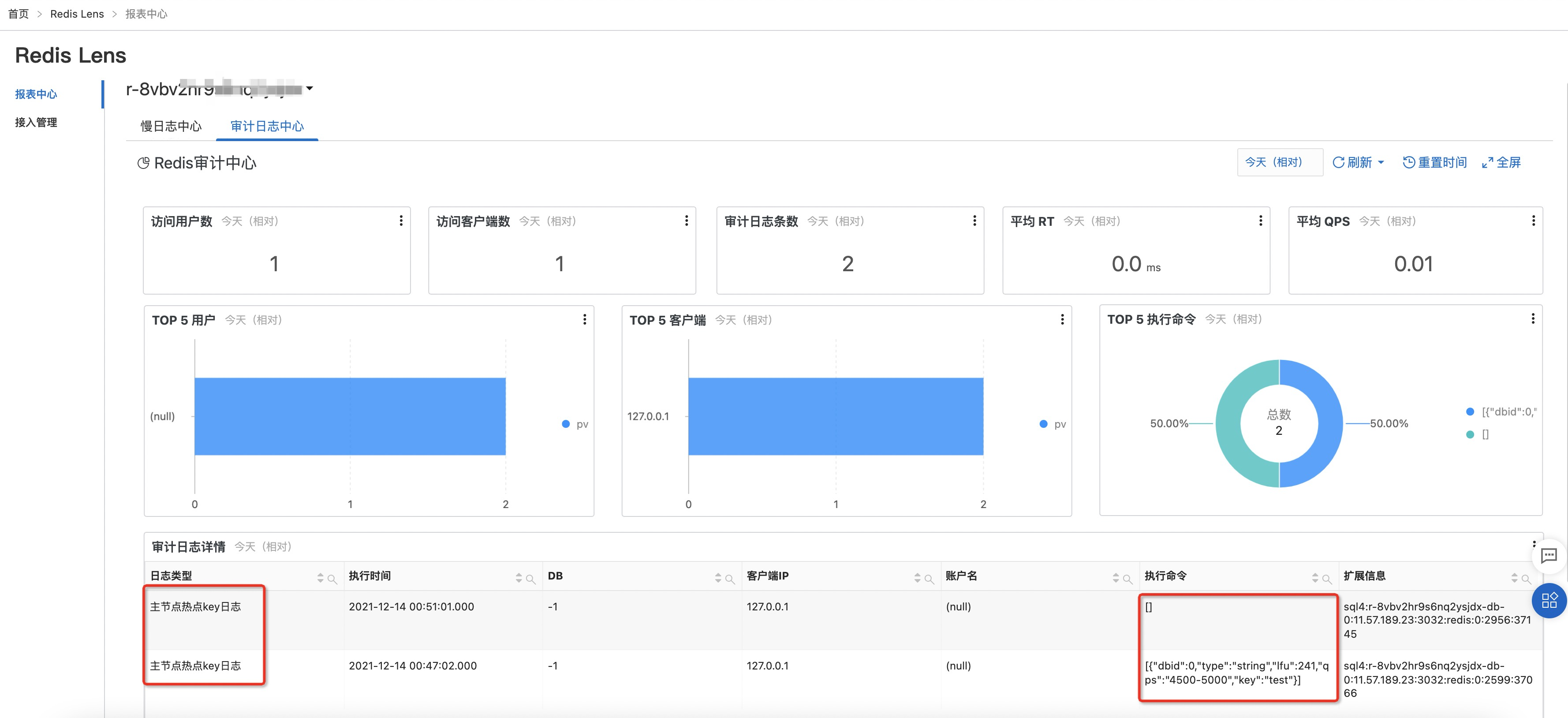Toggle the pv legend in TOP 5 用户 chart
1568x718 pixels.
click(x=575, y=424)
